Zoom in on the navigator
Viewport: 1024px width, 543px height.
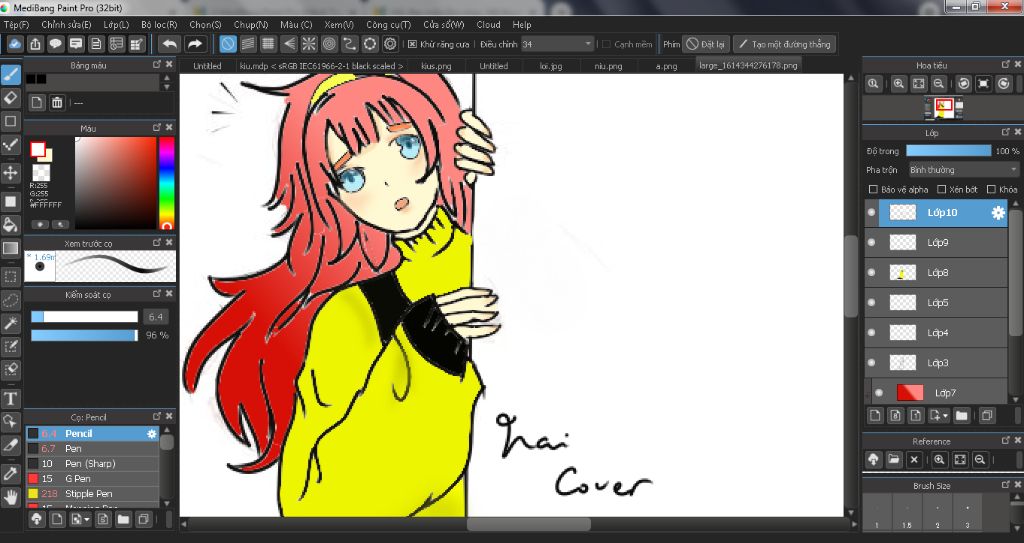pyautogui.click(x=899, y=84)
